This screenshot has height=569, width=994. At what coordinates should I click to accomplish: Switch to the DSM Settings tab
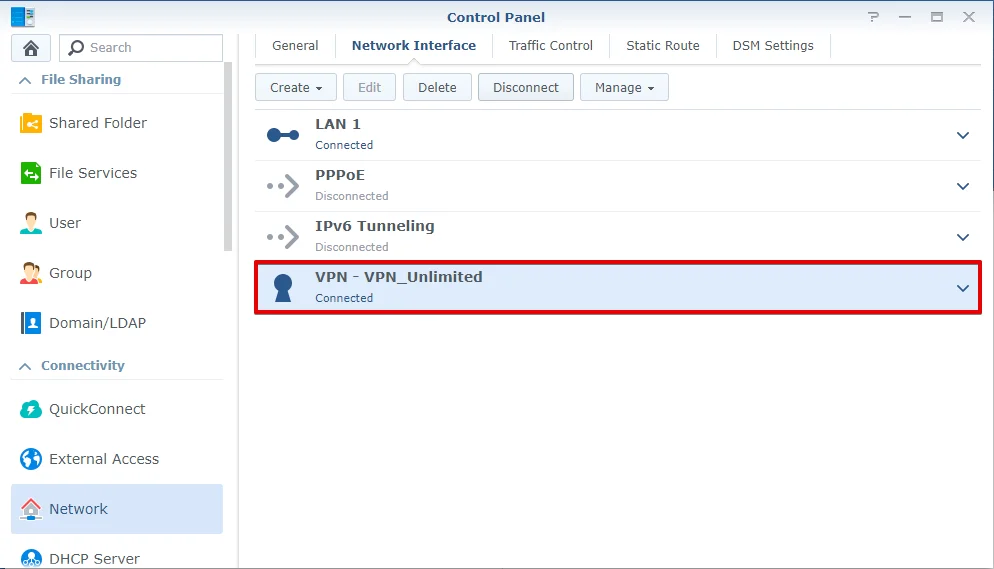click(772, 45)
